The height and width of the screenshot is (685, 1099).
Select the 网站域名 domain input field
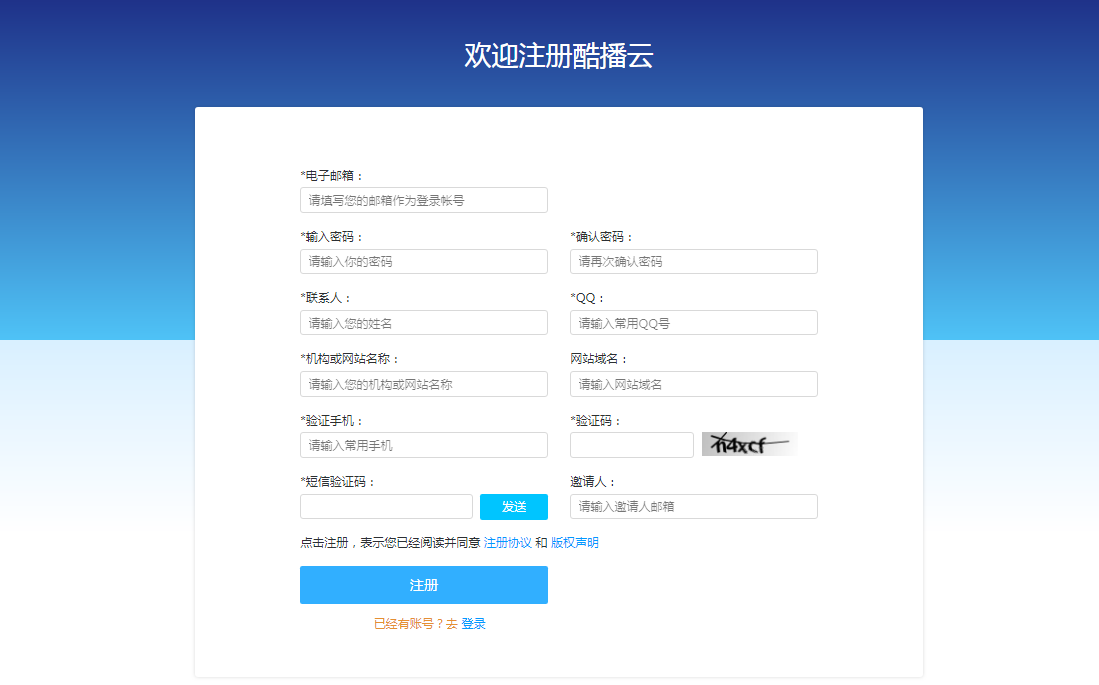[x=693, y=384]
